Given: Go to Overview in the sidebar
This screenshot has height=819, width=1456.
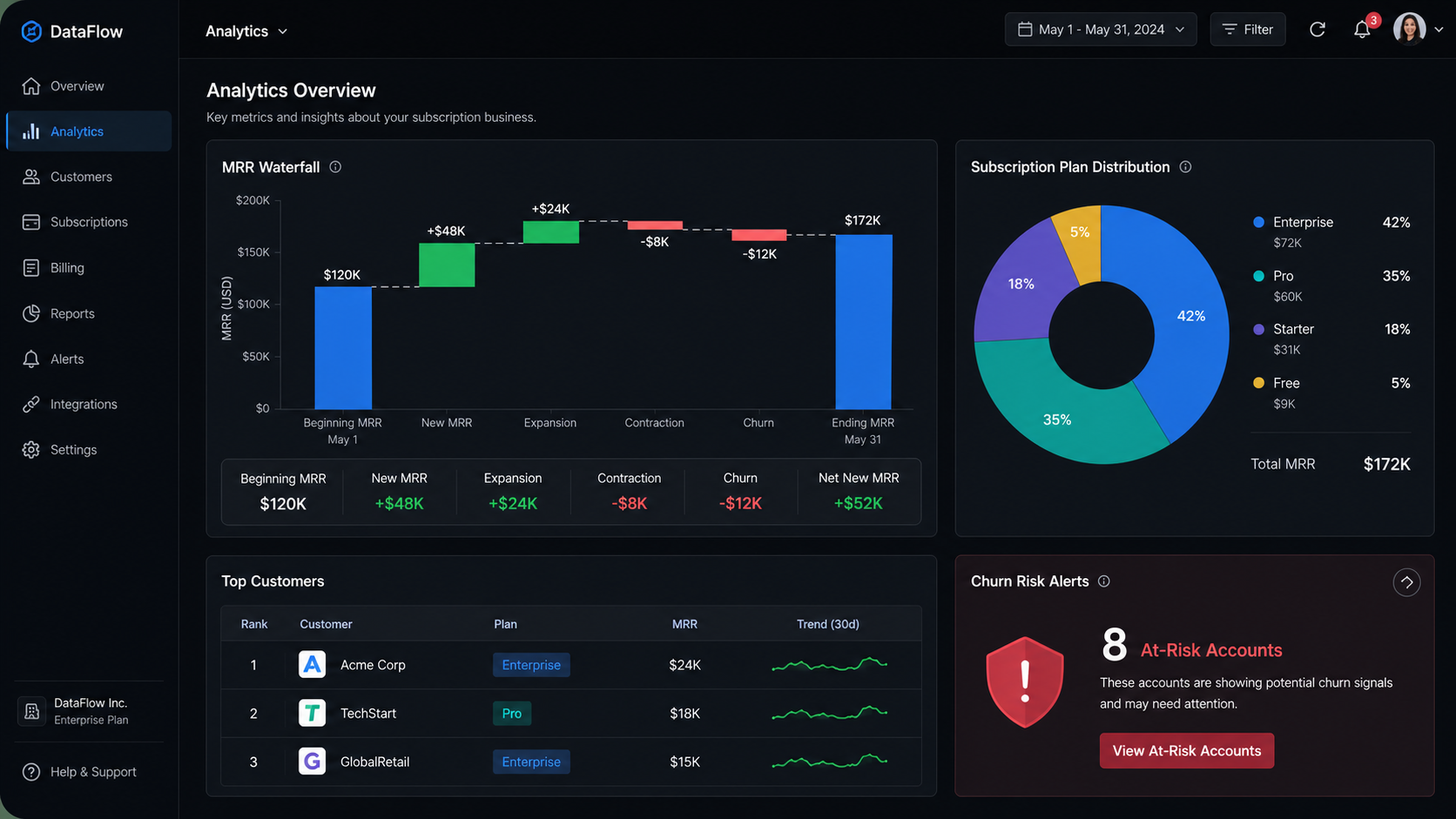Looking at the screenshot, I should click(89, 86).
